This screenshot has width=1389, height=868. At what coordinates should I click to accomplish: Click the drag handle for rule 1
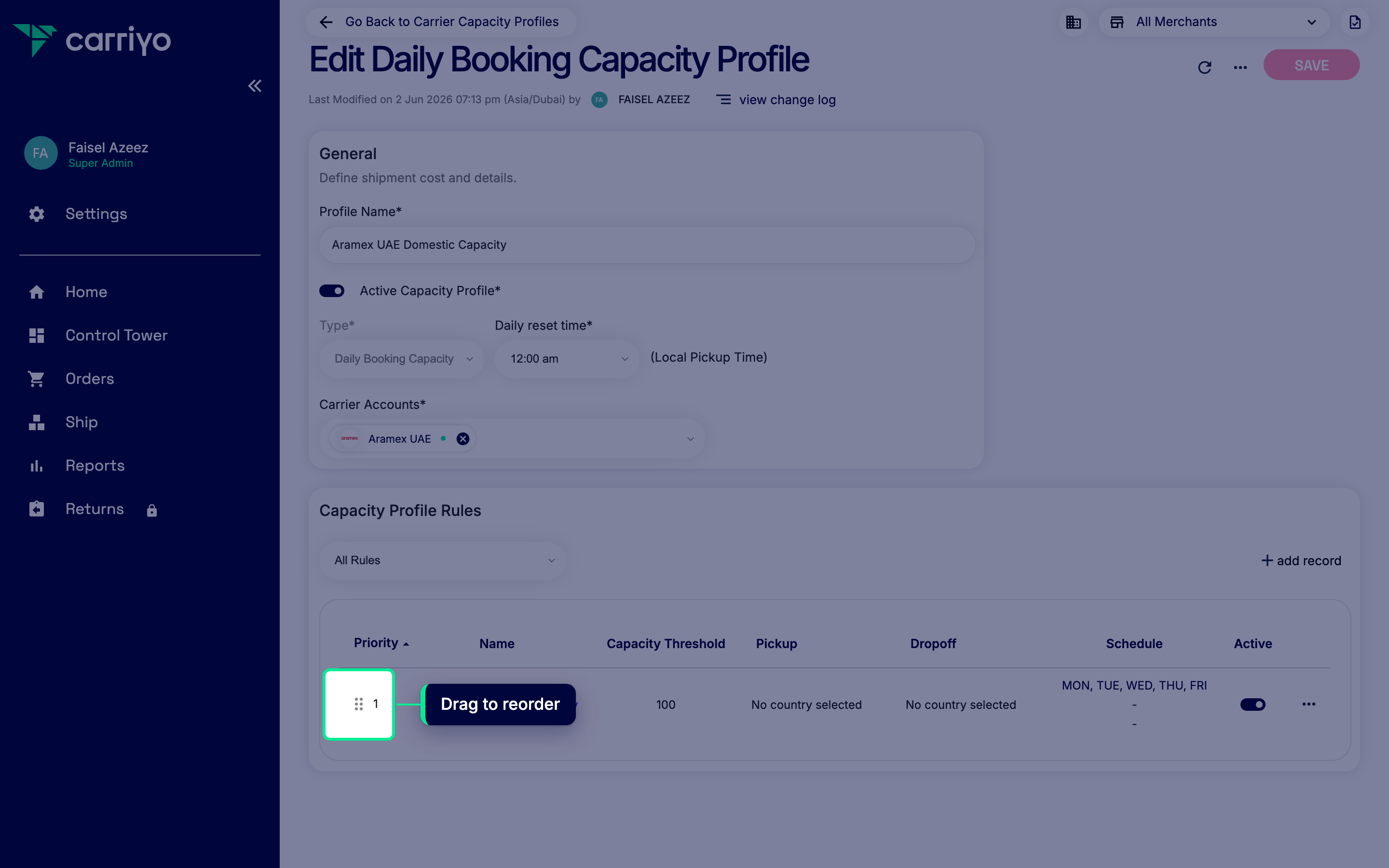pyautogui.click(x=358, y=705)
